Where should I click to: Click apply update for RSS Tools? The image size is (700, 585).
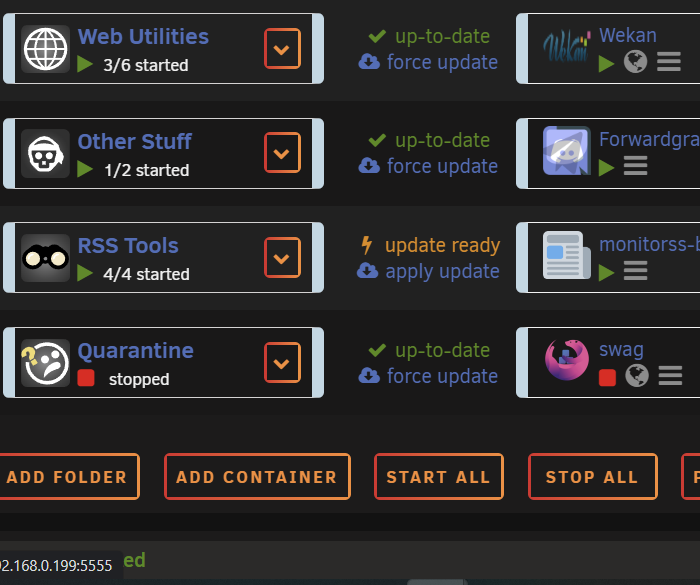coord(442,271)
